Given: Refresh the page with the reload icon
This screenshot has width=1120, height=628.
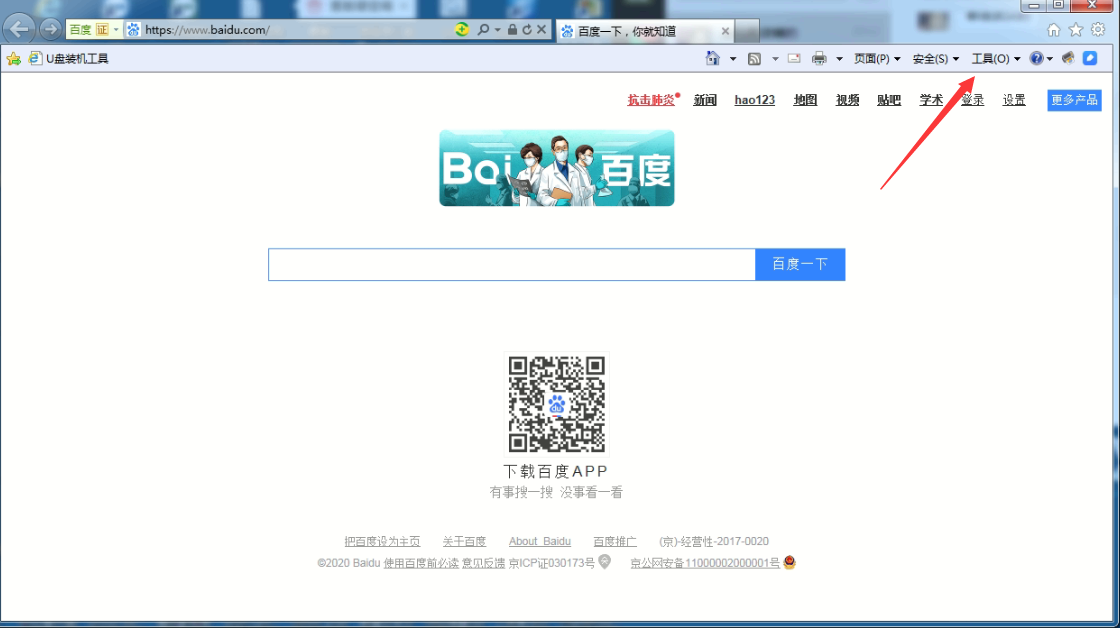Looking at the screenshot, I should tap(527, 29).
